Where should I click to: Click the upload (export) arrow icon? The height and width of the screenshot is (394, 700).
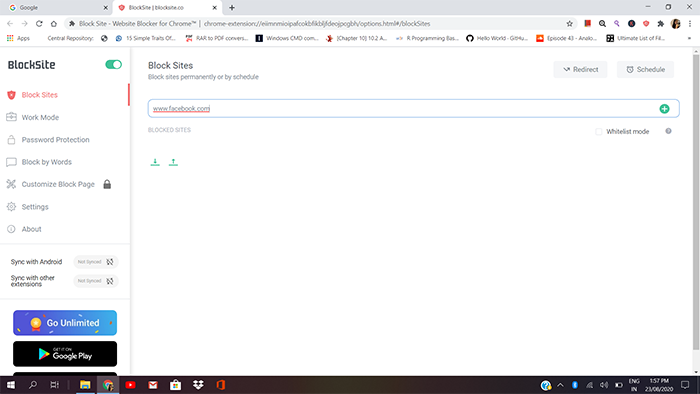pyautogui.click(x=173, y=162)
